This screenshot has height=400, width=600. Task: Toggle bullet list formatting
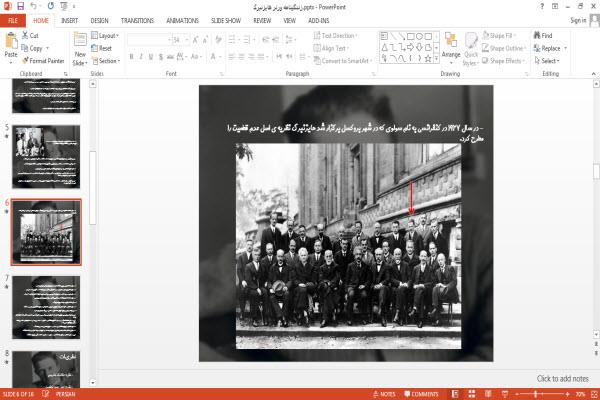tap(234, 39)
